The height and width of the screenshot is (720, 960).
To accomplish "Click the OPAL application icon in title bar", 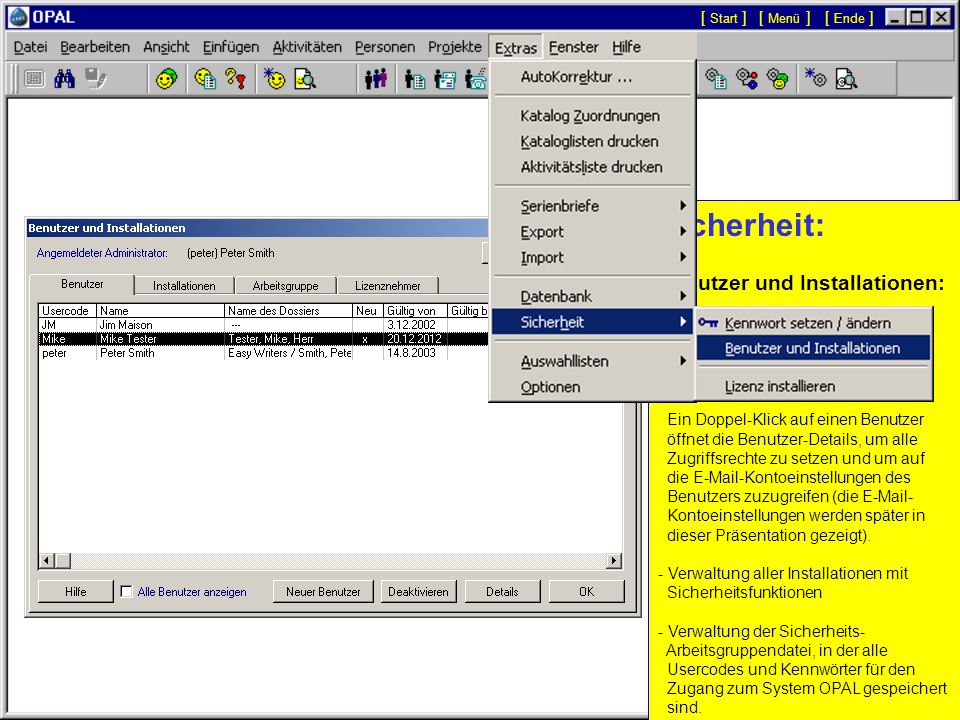I will (x=18, y=17).
